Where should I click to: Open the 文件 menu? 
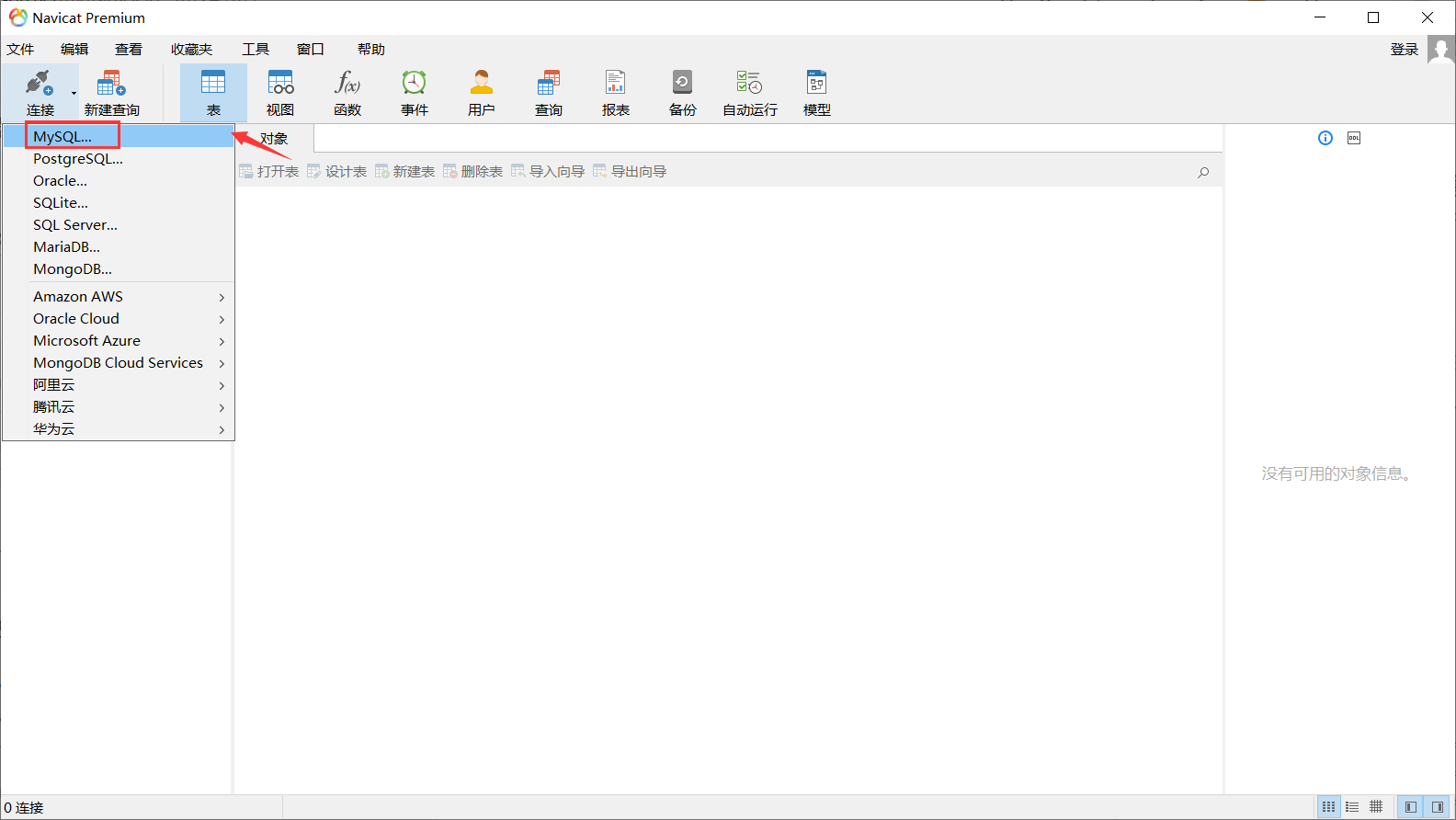point(20,50)
